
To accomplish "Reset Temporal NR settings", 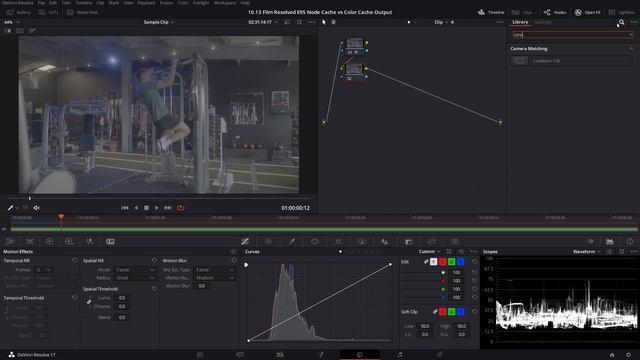I will (75, 260).
